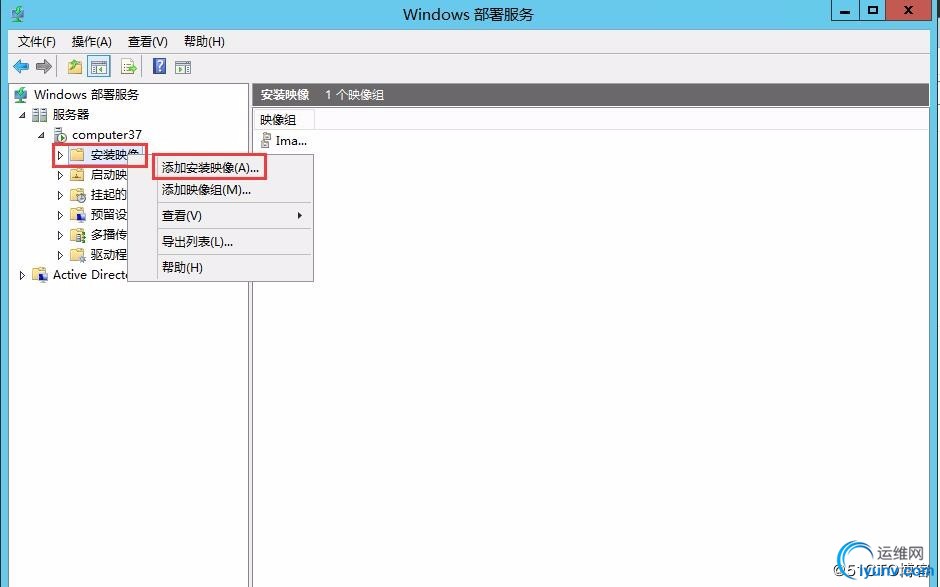Click the Windows 部署服务 root node icon
The width and height of the screenshot is (940, 587).
[x=21, y=95]
